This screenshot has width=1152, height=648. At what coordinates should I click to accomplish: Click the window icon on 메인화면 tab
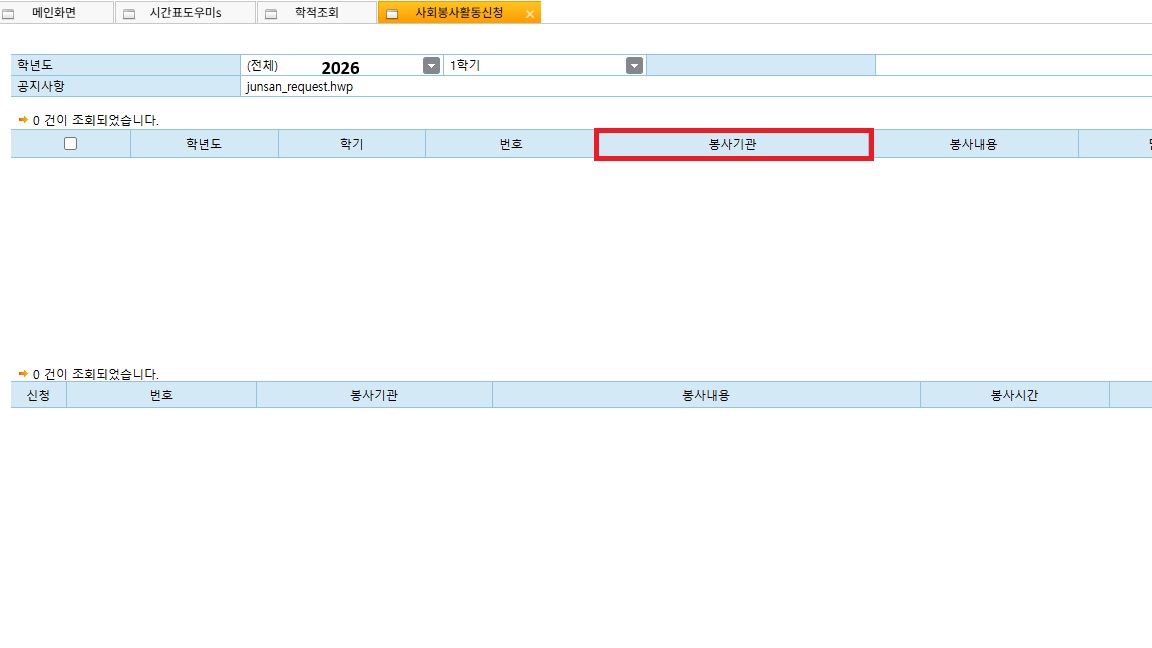pos(9,14)
